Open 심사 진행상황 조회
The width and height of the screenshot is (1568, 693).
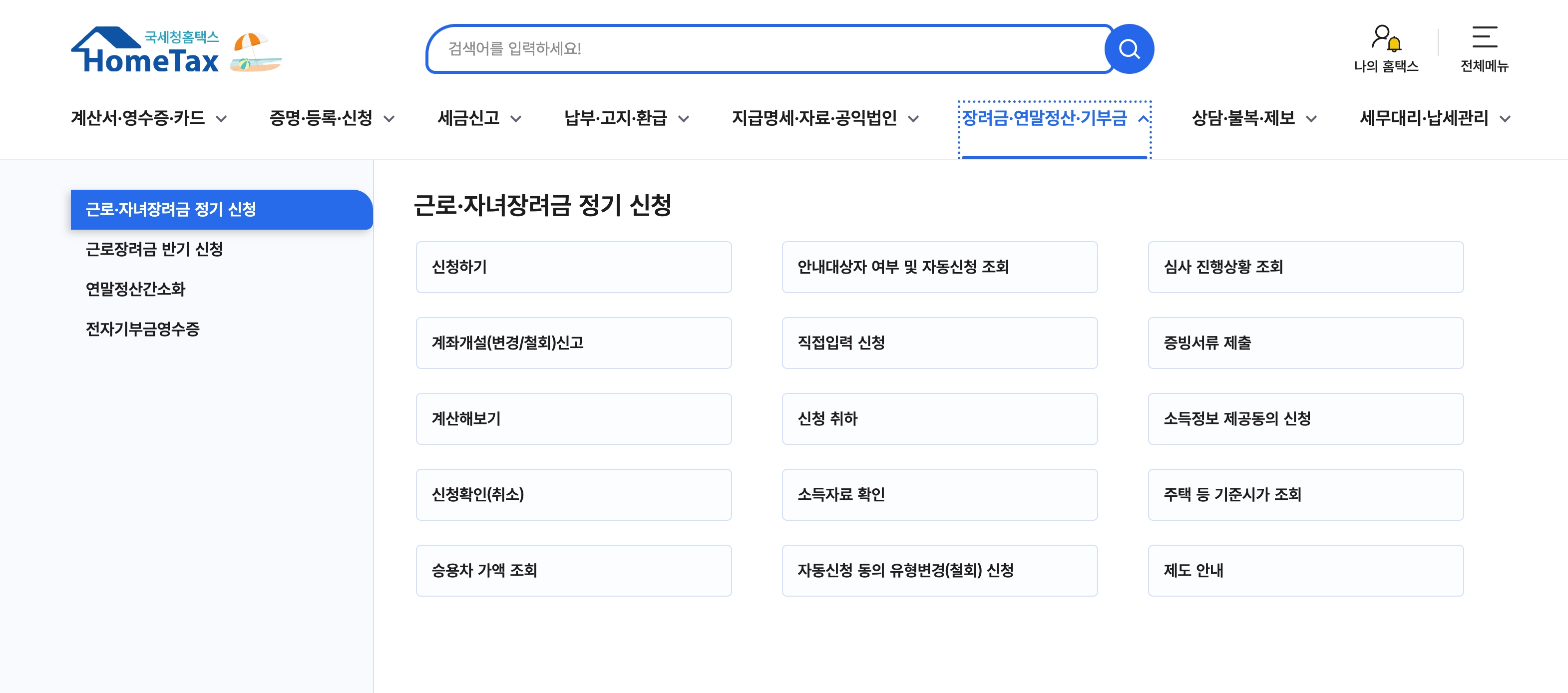1306,267
